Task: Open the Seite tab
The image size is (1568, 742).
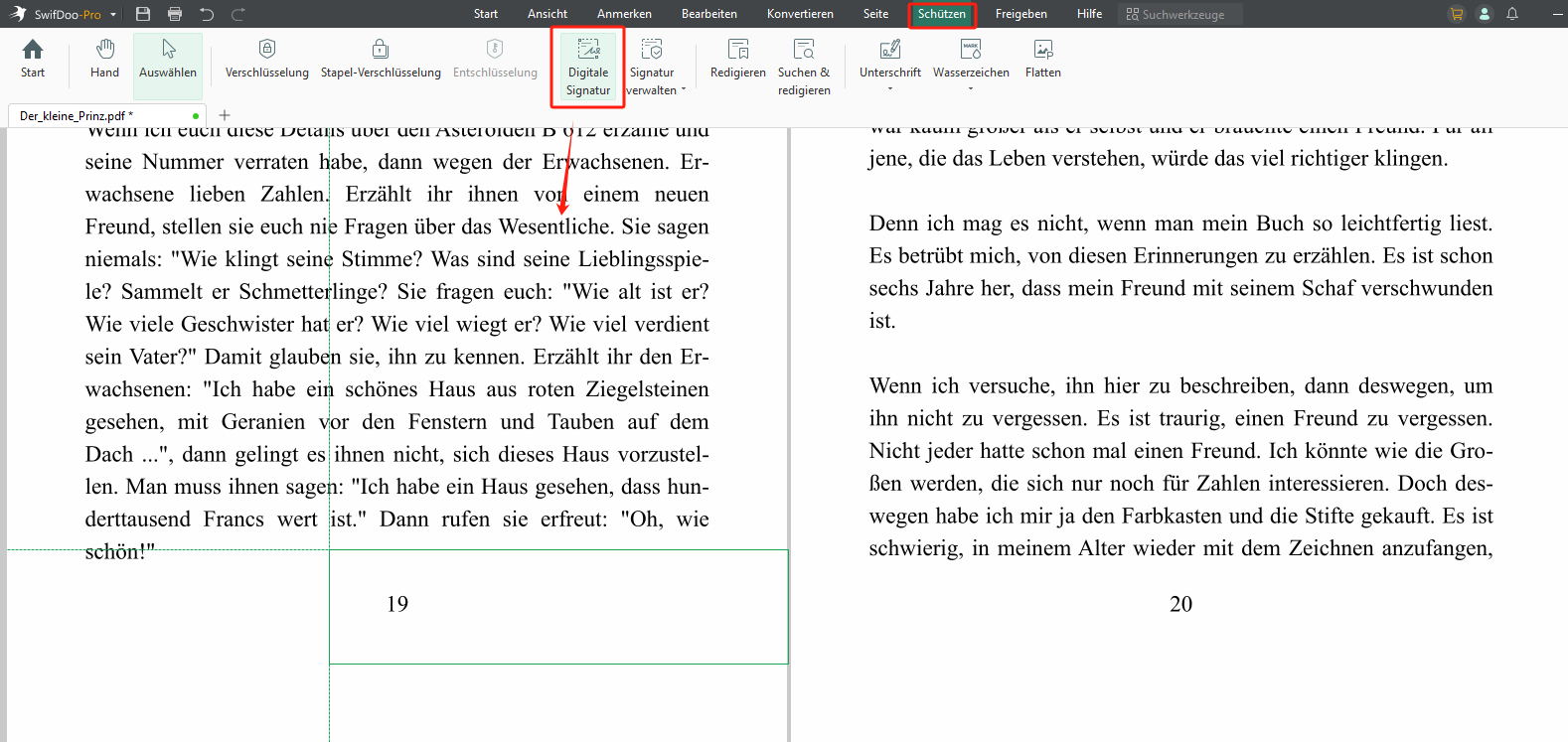Action: (875, 14)
